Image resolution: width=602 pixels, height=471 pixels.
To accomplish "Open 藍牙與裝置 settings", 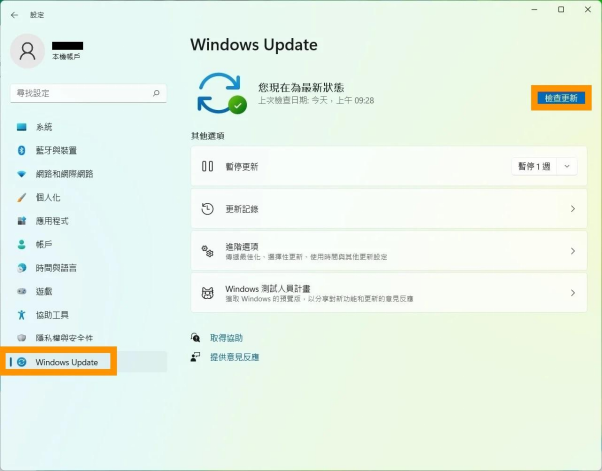I will [x=89, y=150].
